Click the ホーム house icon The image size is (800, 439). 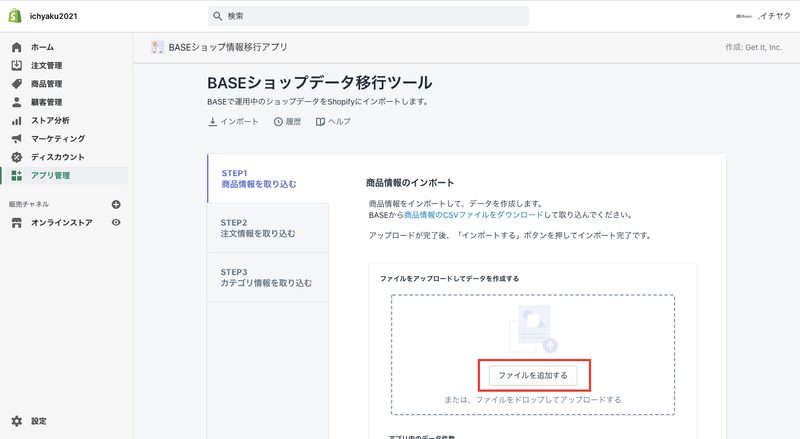point(16,47)
